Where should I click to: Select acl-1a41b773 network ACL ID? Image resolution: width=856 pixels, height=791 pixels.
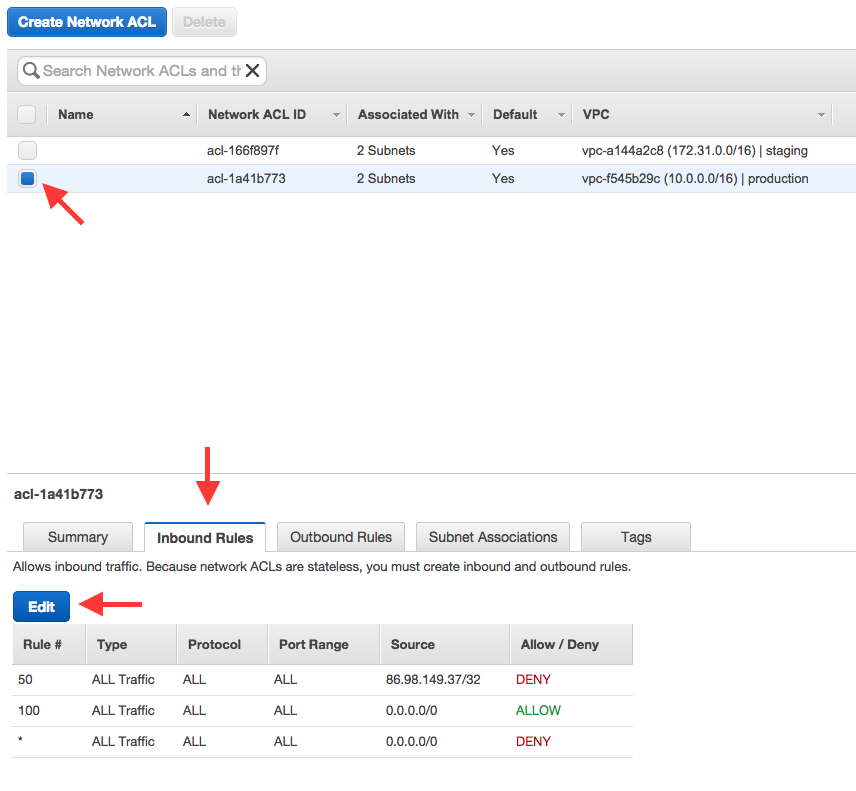246,179
